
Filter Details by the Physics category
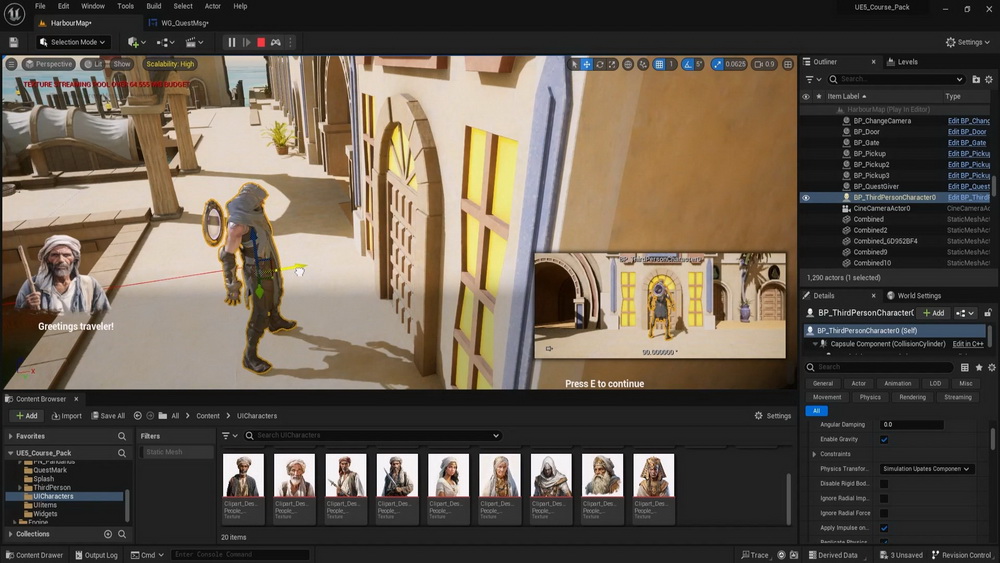870,397
